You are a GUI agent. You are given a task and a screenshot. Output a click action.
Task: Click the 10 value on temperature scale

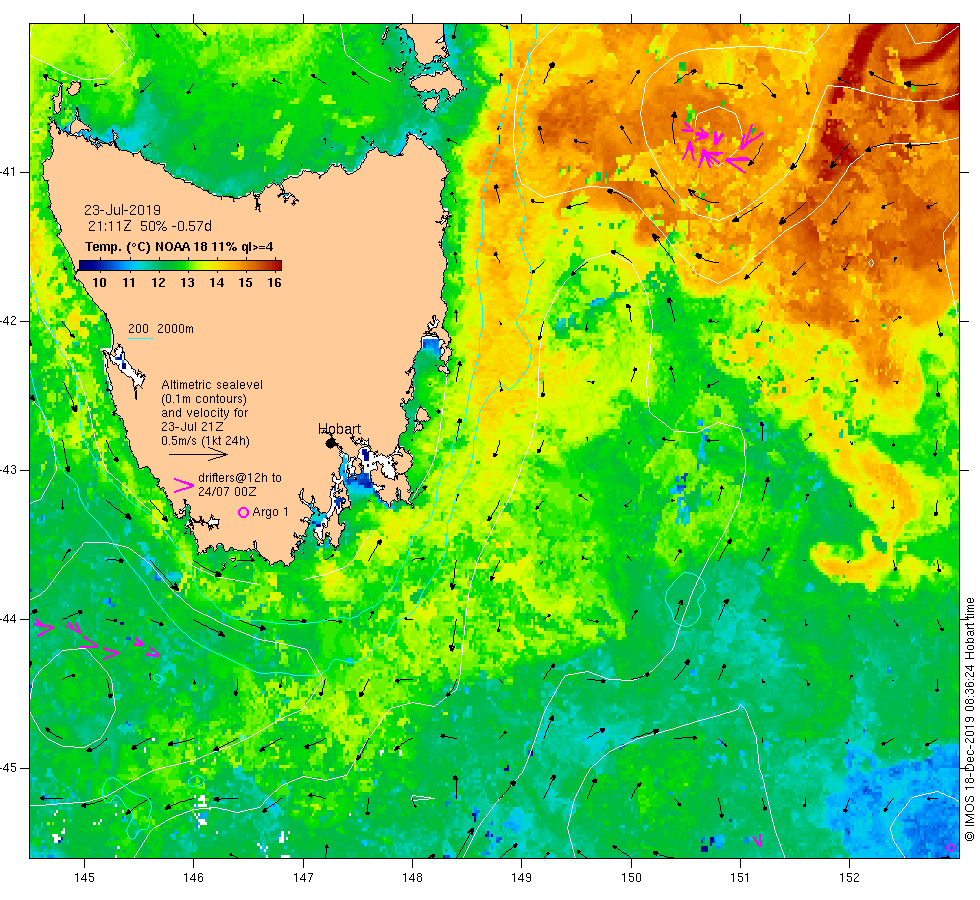click(99, 282)
